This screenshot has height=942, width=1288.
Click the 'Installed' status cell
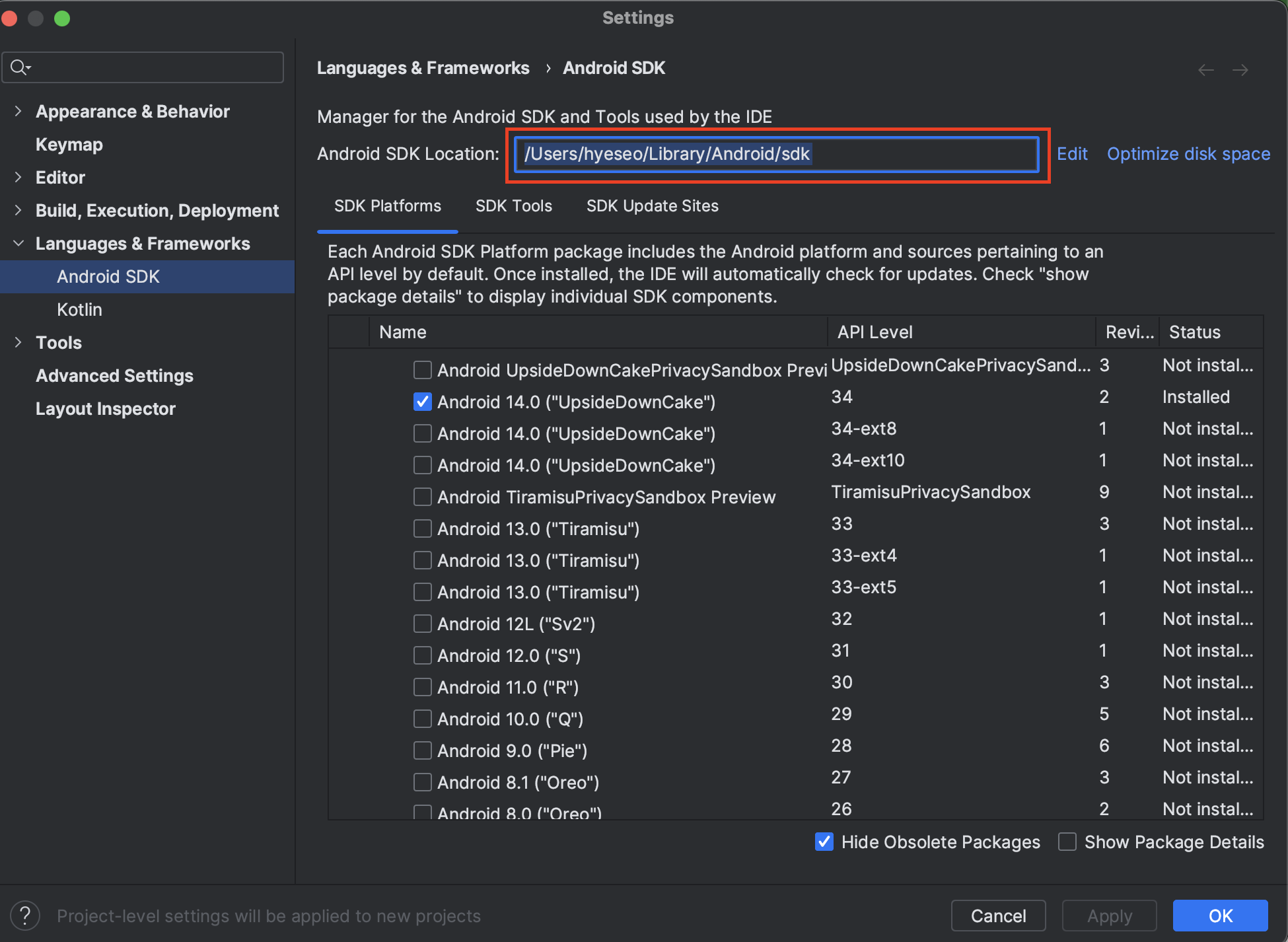point(1196,397)
